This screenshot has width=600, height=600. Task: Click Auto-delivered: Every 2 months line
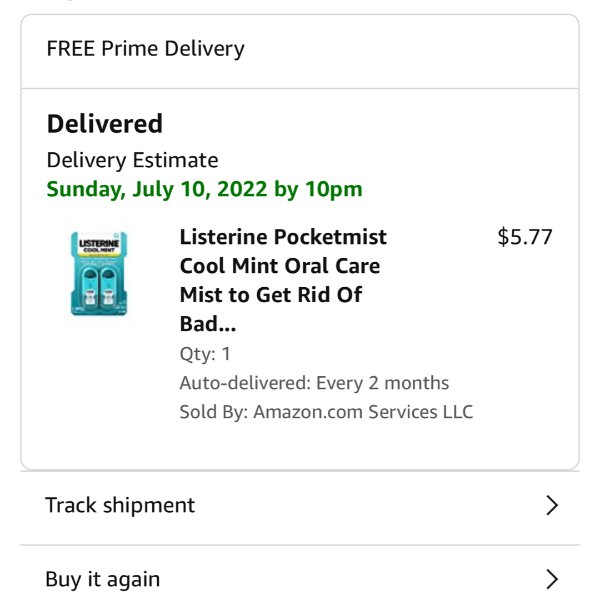[x=314, y=383]
